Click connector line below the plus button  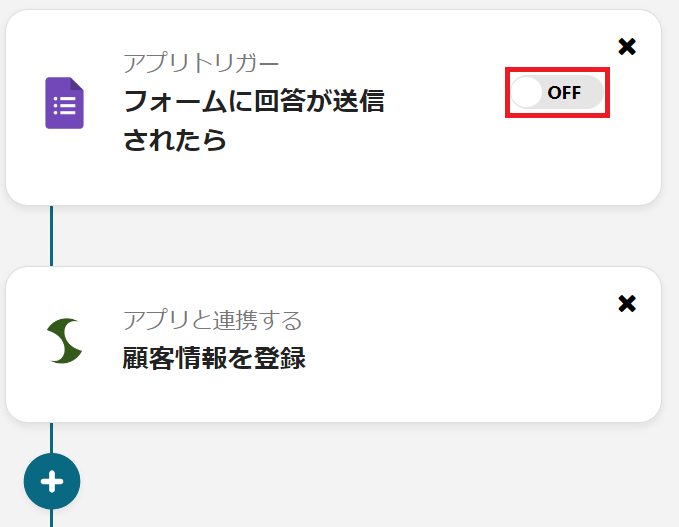[52, 518]
